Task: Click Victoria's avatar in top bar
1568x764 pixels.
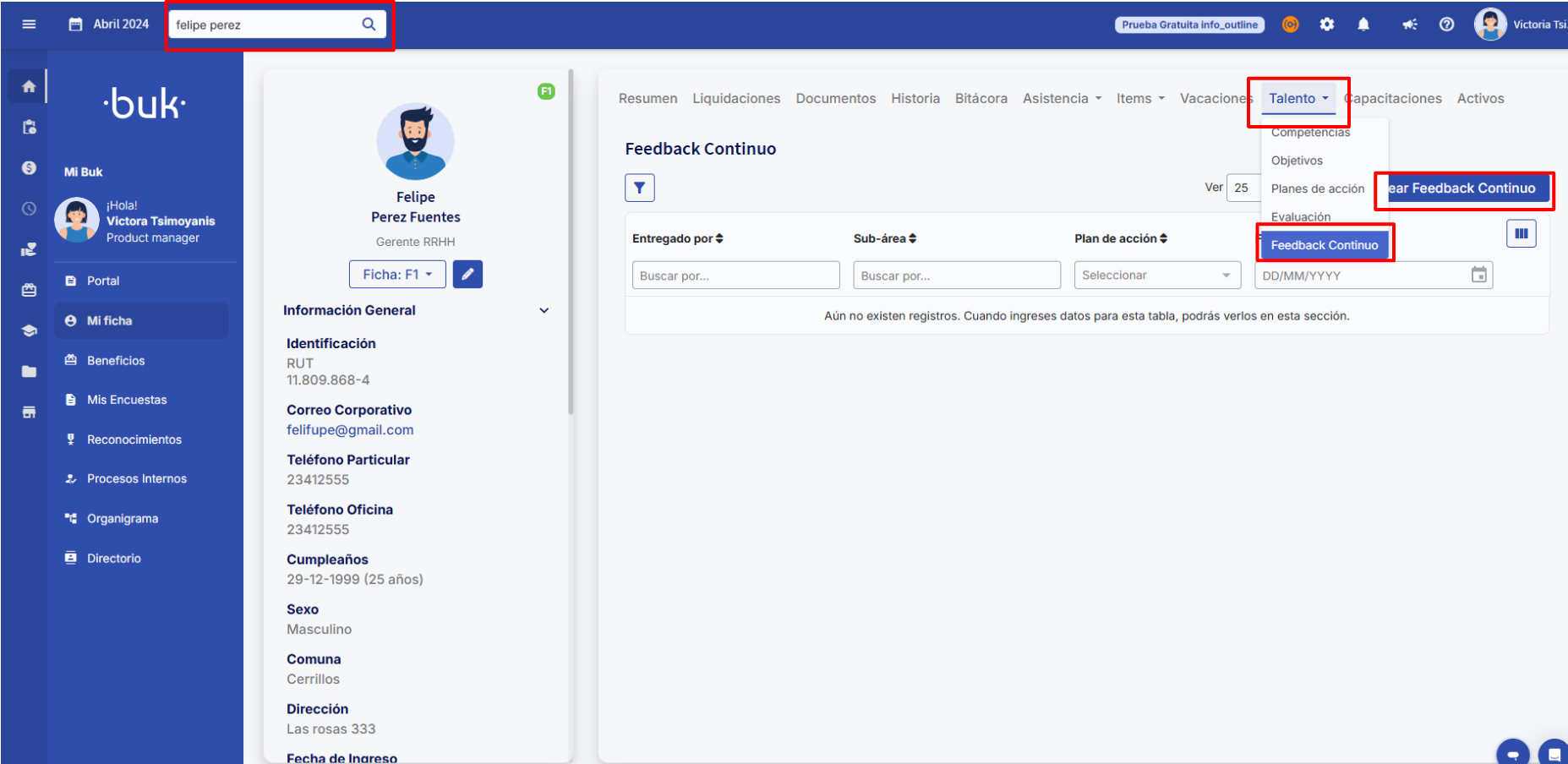Action: (x=1490, y=24)
